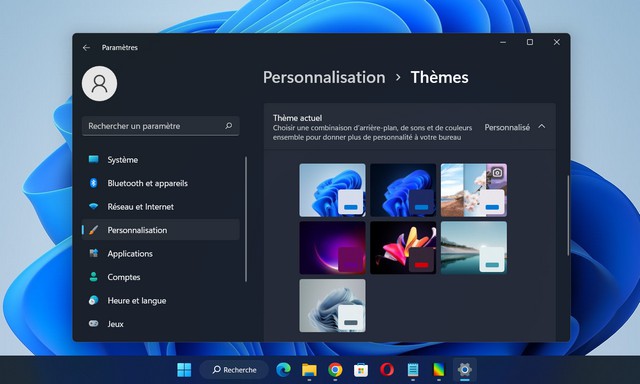Open Notepad from taskbar
The height and width of the screenshot is (384, 640).
pyautogui.click(x=413, y=370)
